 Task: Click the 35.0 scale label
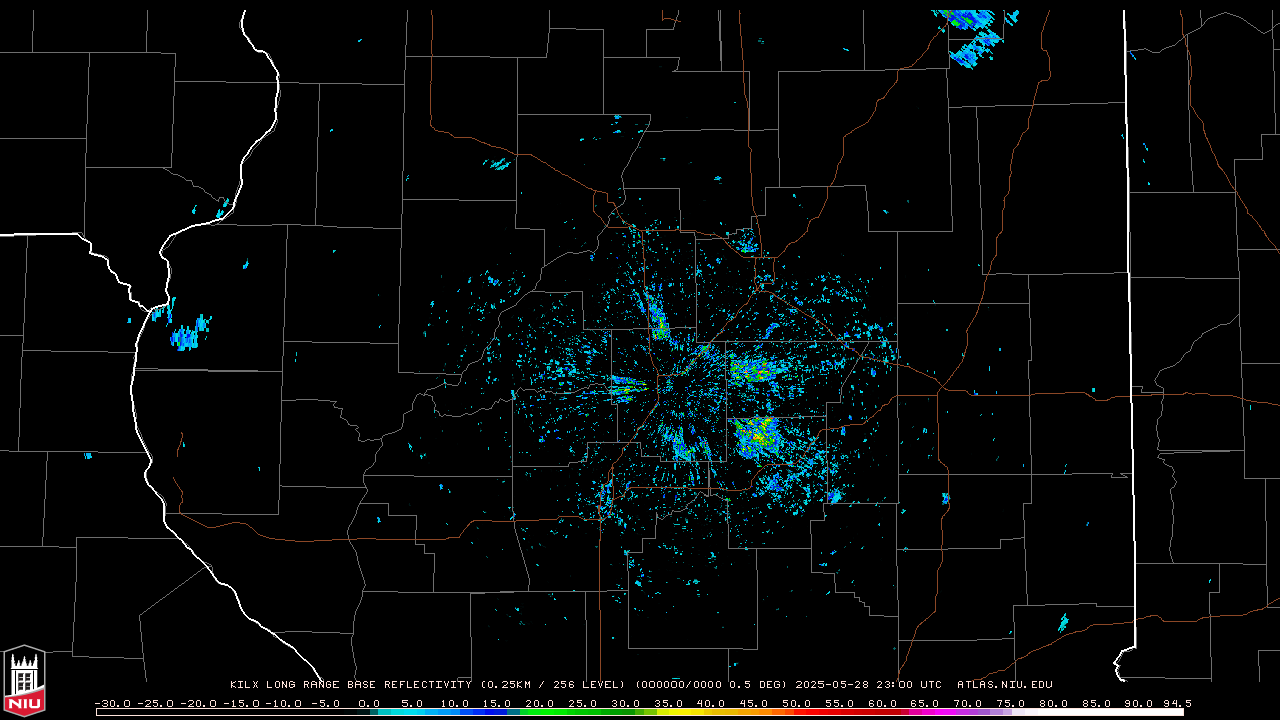(x=669, y=704)
